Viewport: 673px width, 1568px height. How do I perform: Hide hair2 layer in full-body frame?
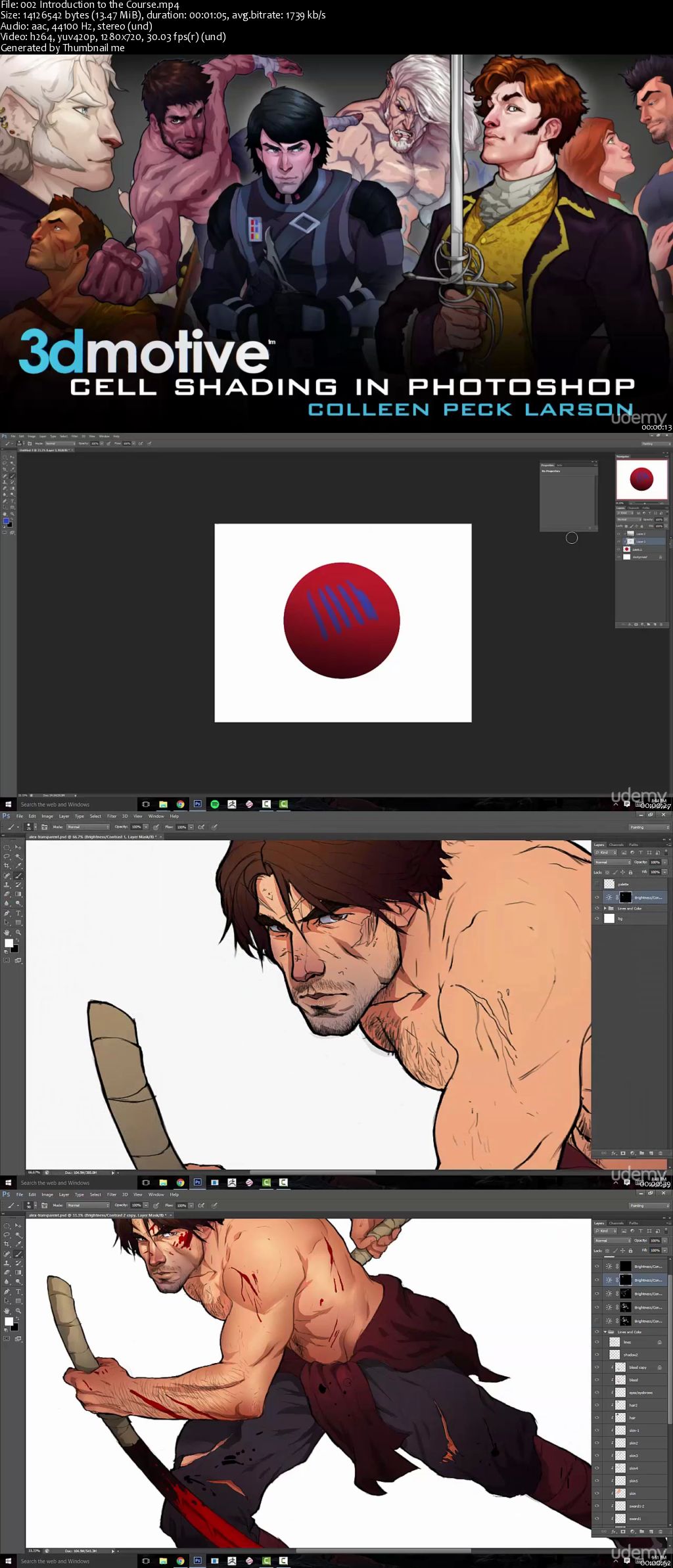(x=597, y=1405)
